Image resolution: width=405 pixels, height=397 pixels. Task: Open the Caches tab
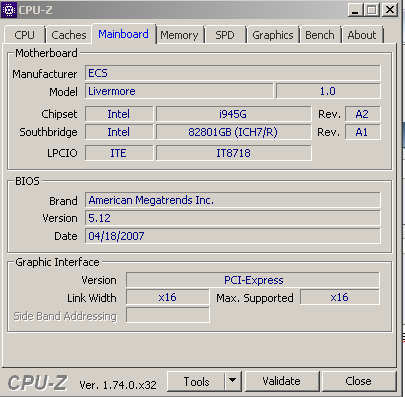tap(69, 35)
